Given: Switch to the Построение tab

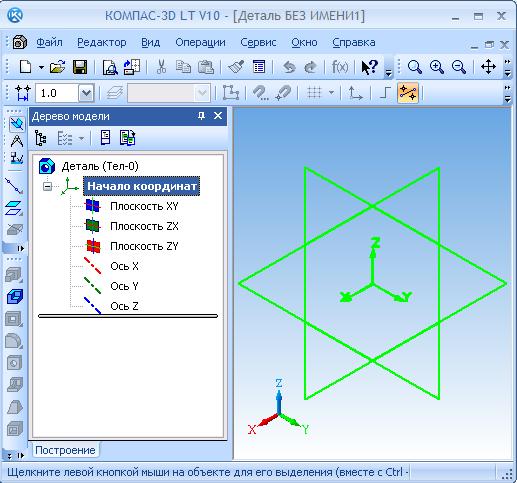Looking at the screenshot, I should [x=65, y=450].
